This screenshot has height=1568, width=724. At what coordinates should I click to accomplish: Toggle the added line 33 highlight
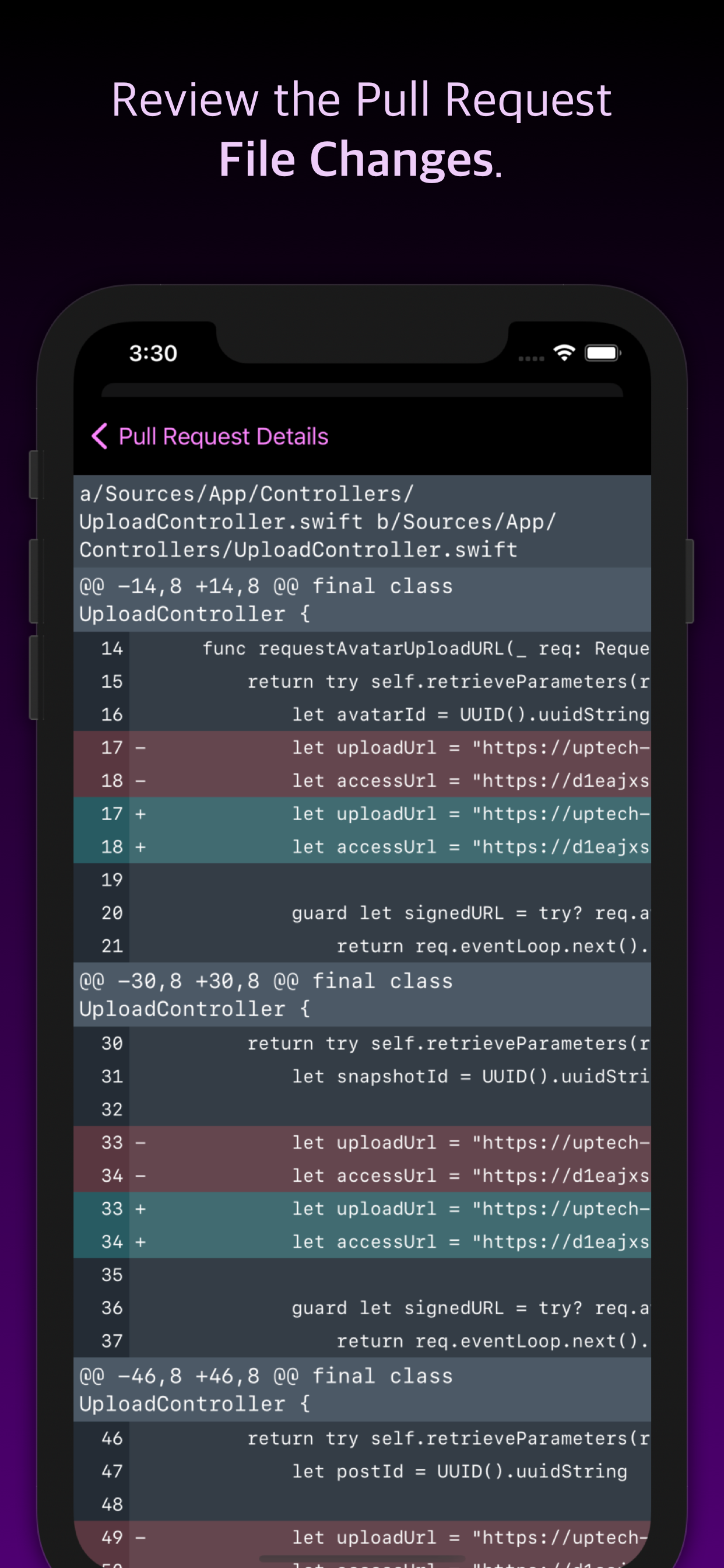coord(365,1208)
